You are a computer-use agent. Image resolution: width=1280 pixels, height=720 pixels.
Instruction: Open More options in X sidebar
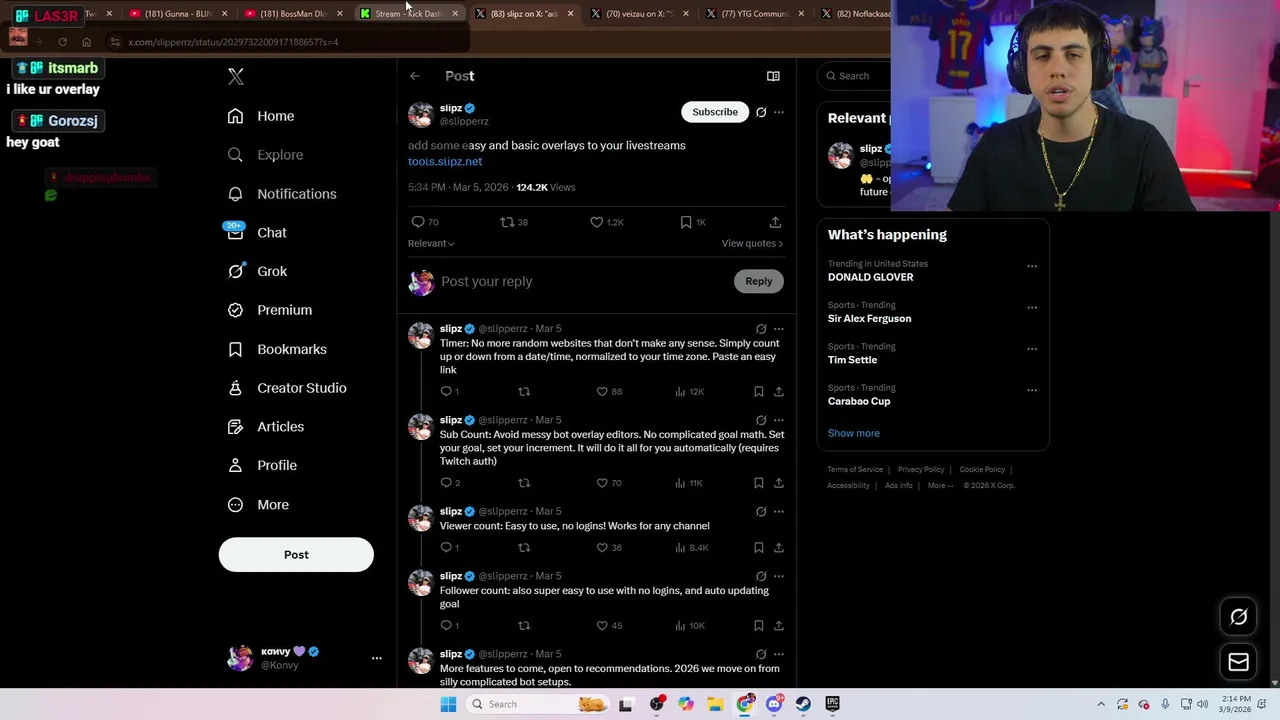tap(259, 505)
